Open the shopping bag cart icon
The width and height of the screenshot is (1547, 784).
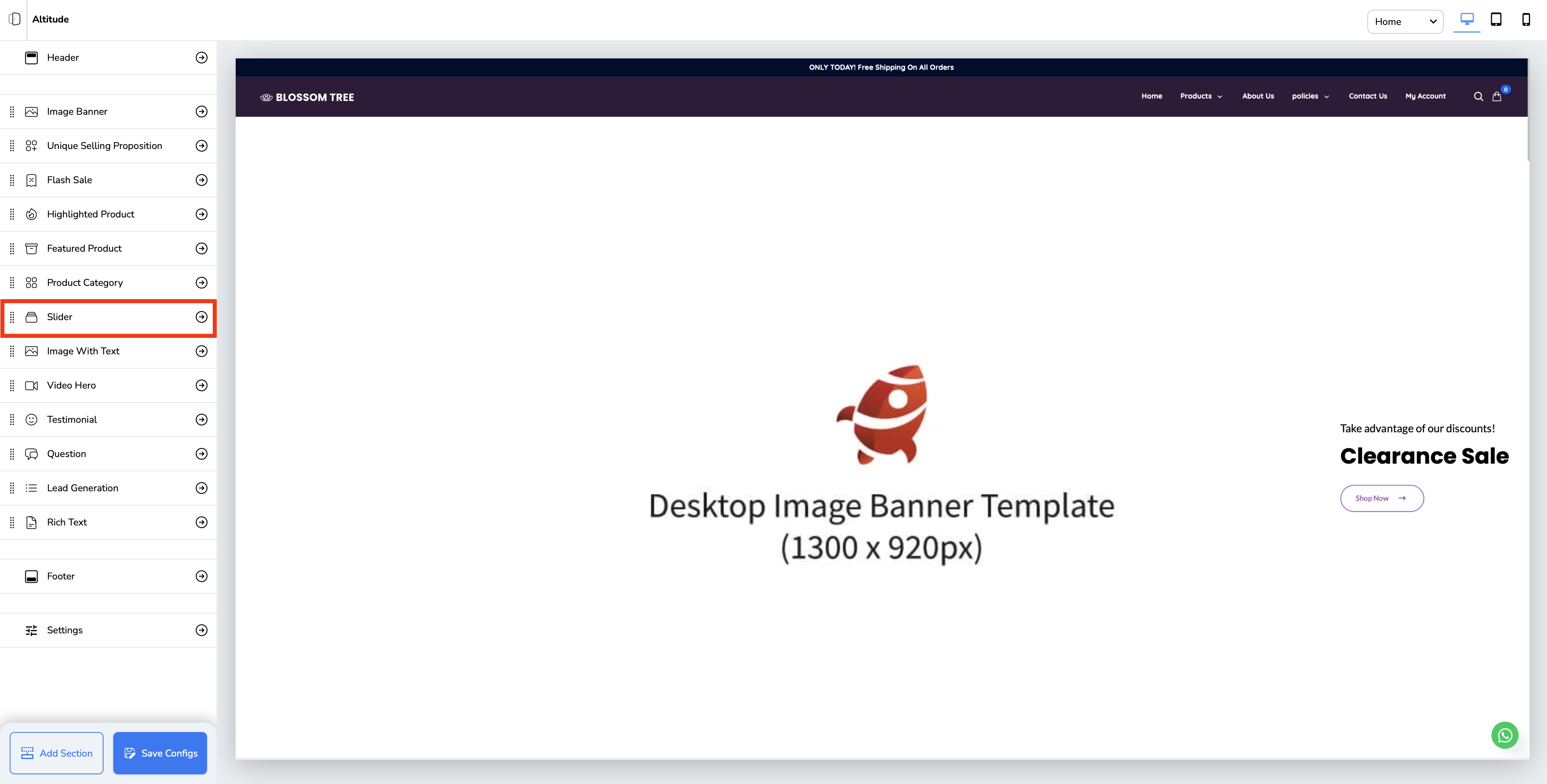click(1497, 97)
